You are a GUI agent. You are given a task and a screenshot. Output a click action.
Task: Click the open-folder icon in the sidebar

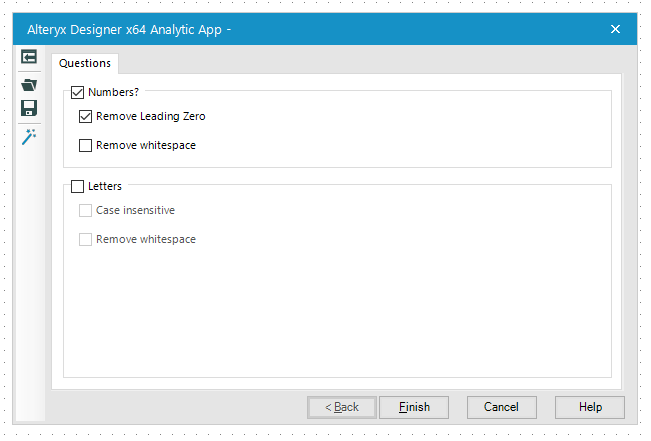coord(29,85)
